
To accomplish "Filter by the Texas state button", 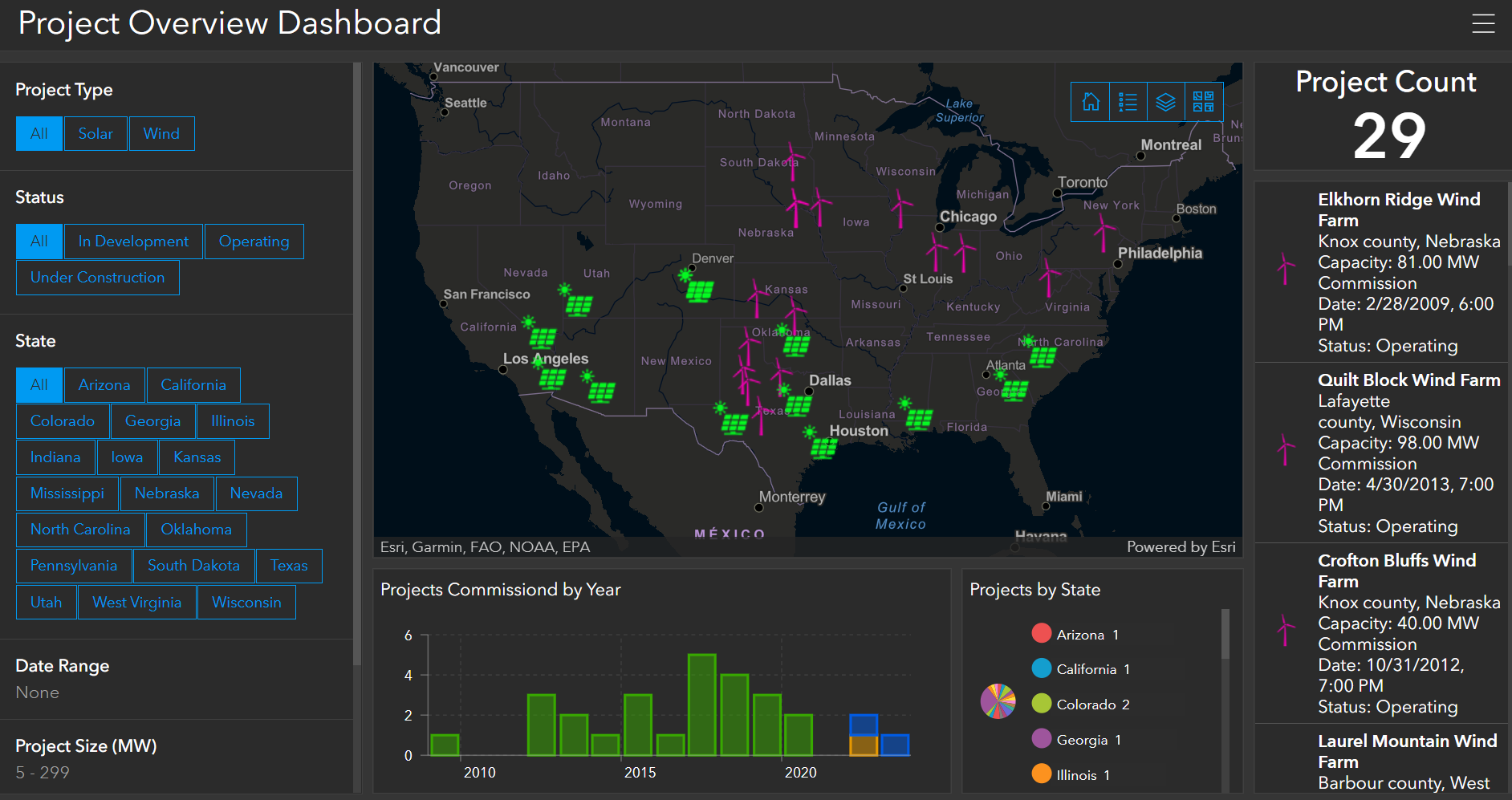I will pos(289,566).
